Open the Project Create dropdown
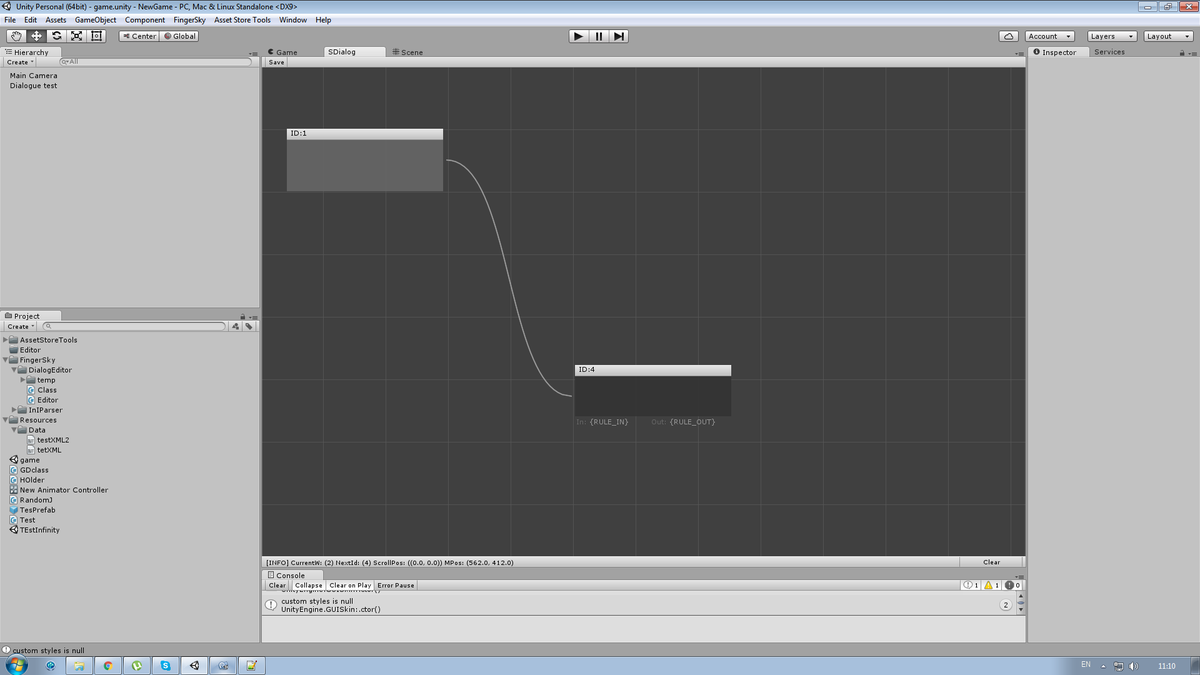This screenshot has height=675, width=1200. tap(21, 326)
